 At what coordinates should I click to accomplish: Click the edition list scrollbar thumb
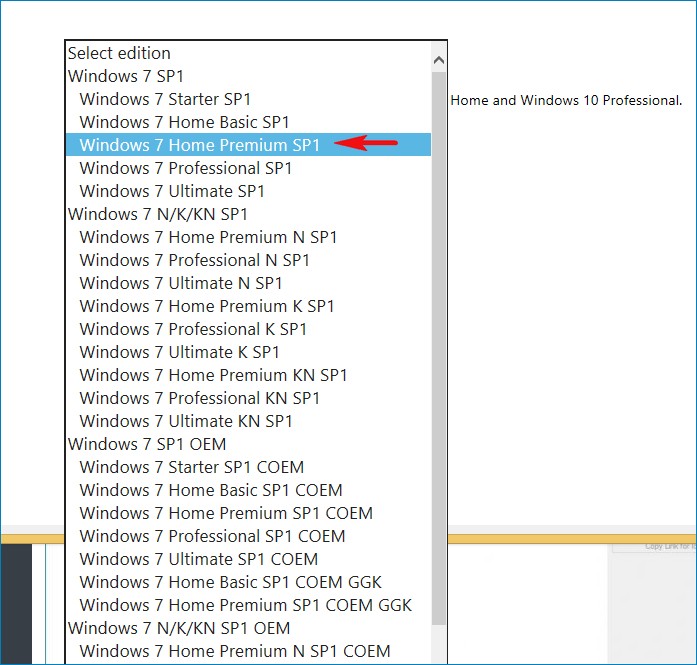tap(439, 348)
